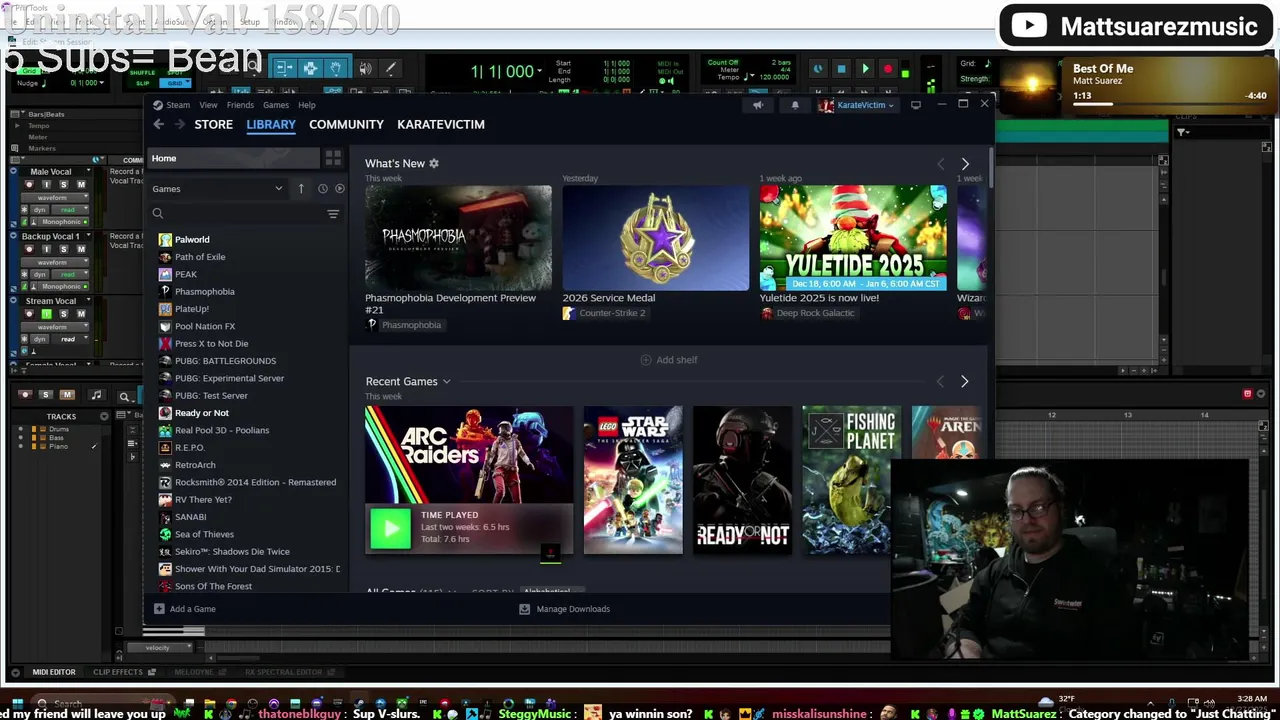Click the clips list filter funnel in Pro Tools
This screenshot has width=1280, height=720.
(1182, 132)
